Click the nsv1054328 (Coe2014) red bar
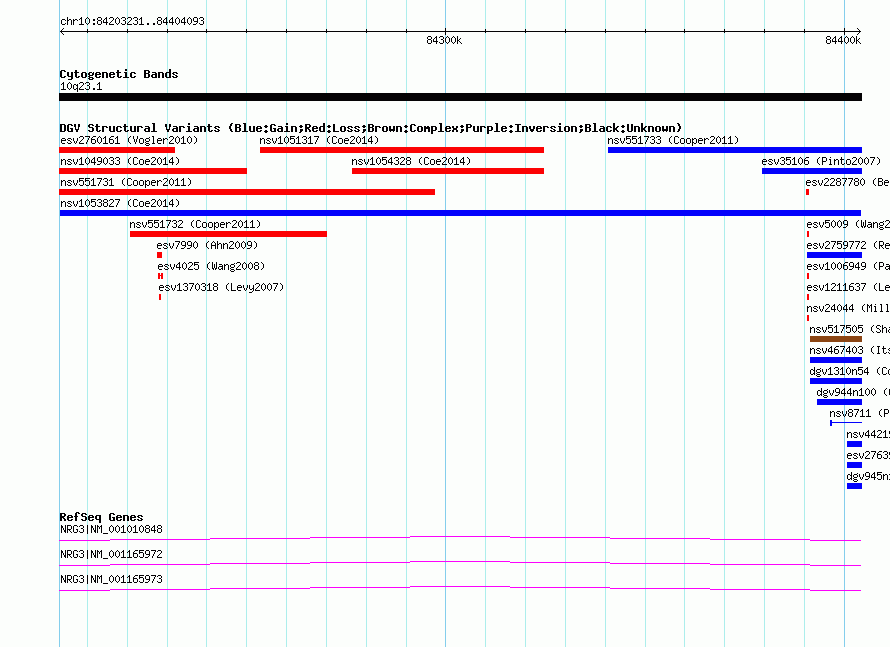 point(448,171)
